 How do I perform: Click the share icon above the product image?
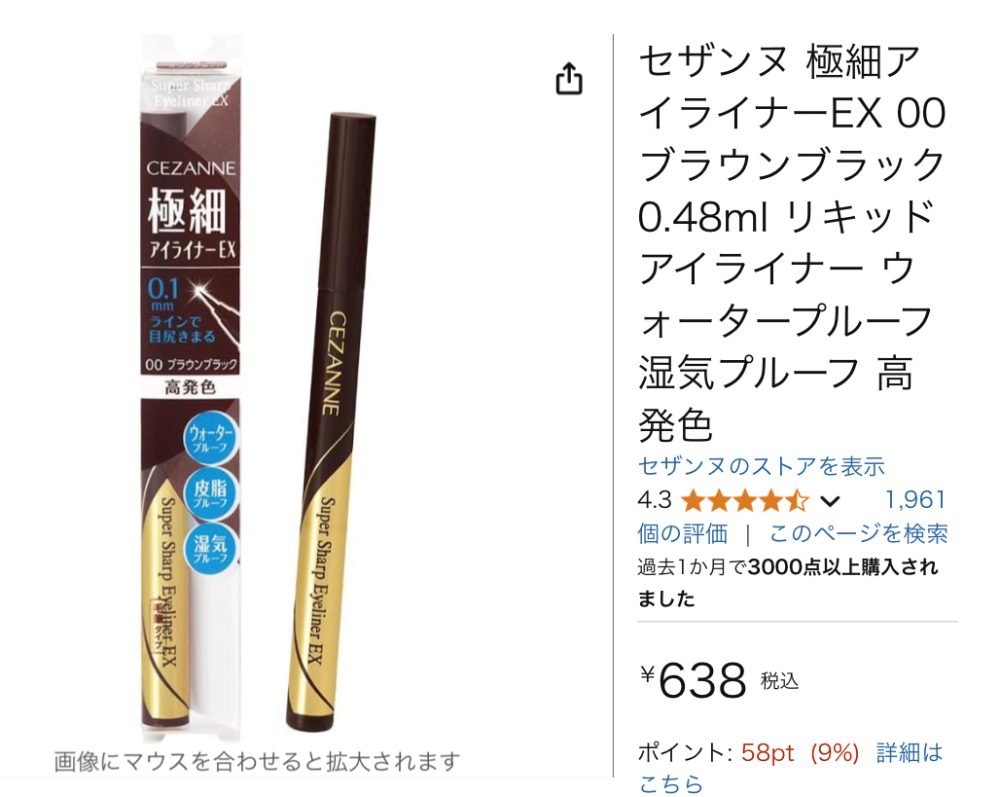[569, 79]
